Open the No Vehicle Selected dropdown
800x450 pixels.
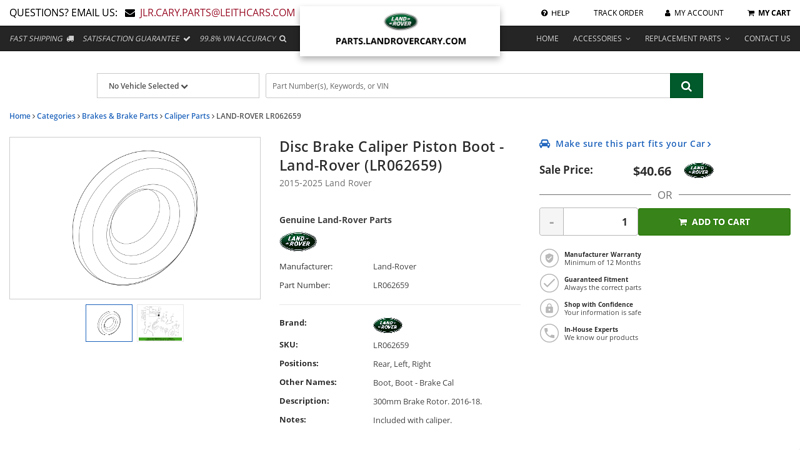pyautogui.click(x=178, y=86)
